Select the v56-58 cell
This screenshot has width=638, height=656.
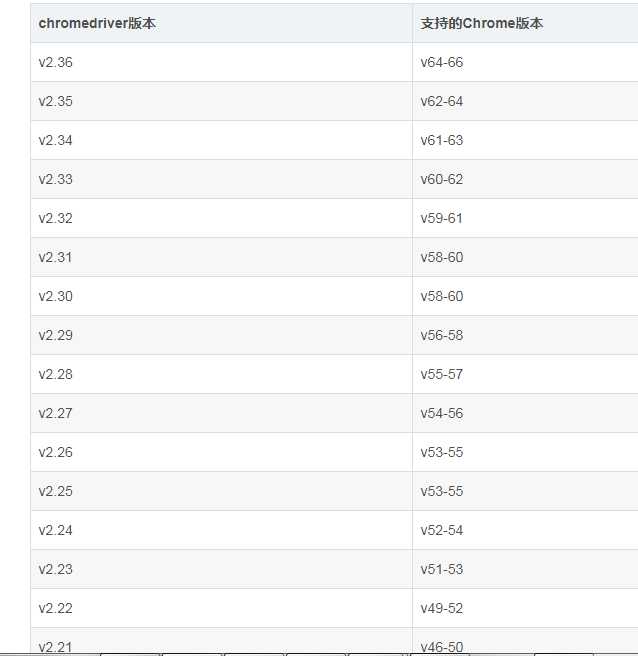(x=525, y=335)
